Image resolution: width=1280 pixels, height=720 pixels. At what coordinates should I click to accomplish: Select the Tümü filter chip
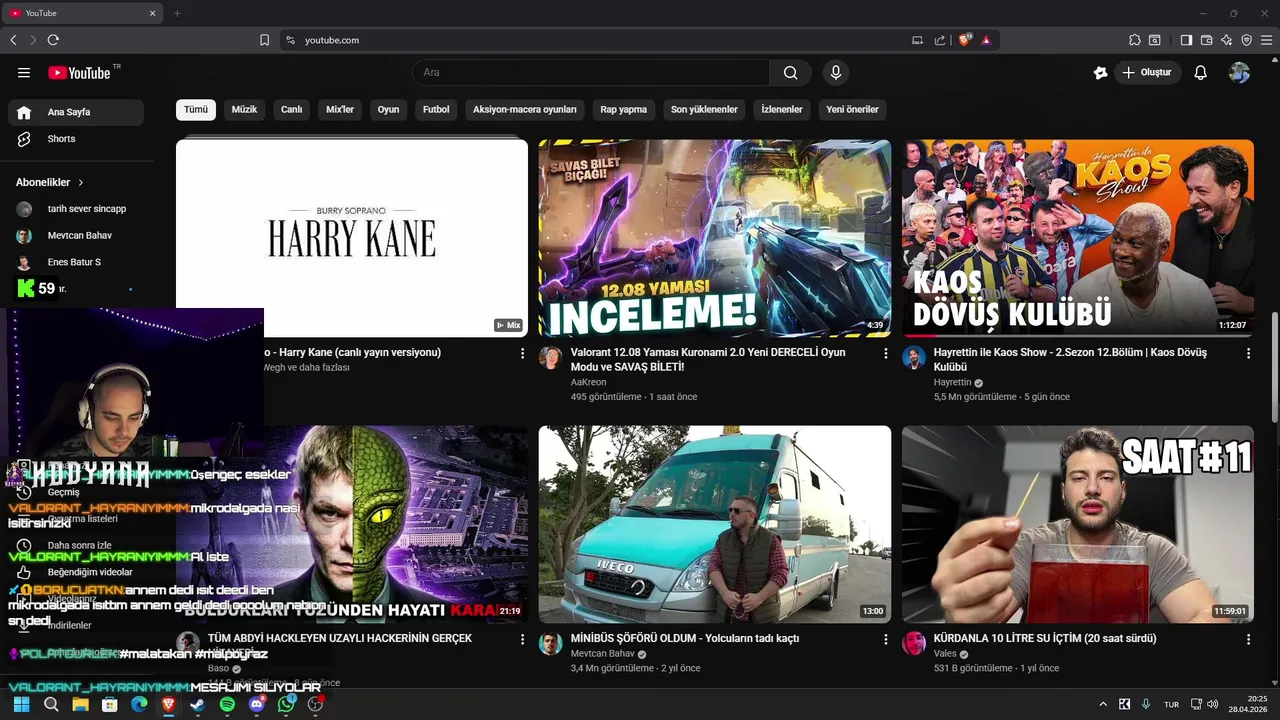click(x=196, y=109)
